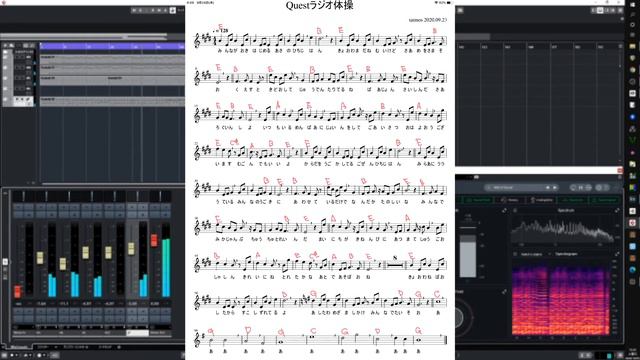Click the Spectrum panel header label
Screen dimensions: 640x360
click(x=566, y=210)
